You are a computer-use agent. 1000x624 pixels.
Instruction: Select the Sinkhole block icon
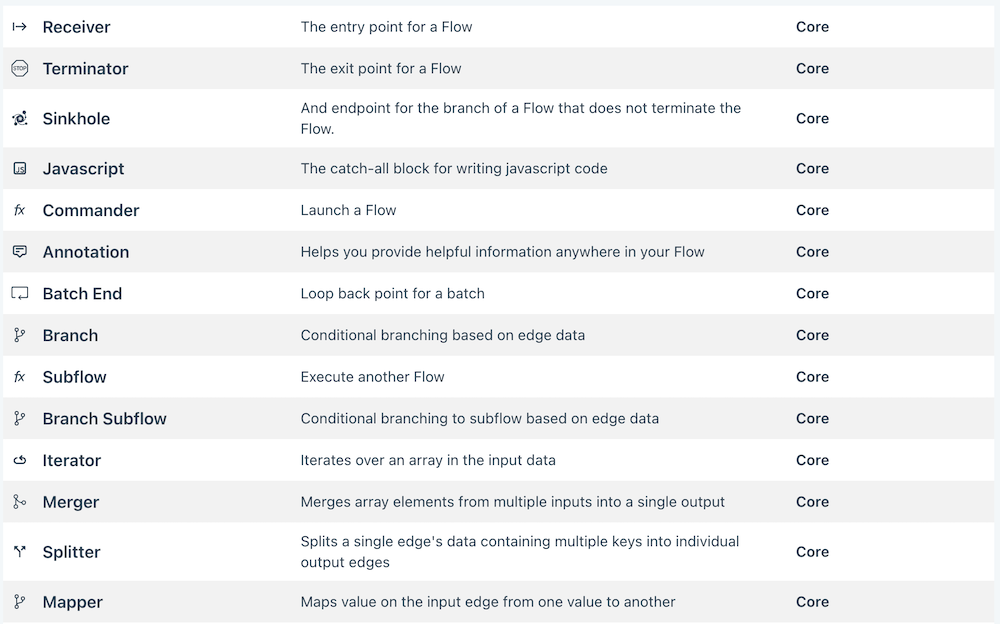point(19,119)
